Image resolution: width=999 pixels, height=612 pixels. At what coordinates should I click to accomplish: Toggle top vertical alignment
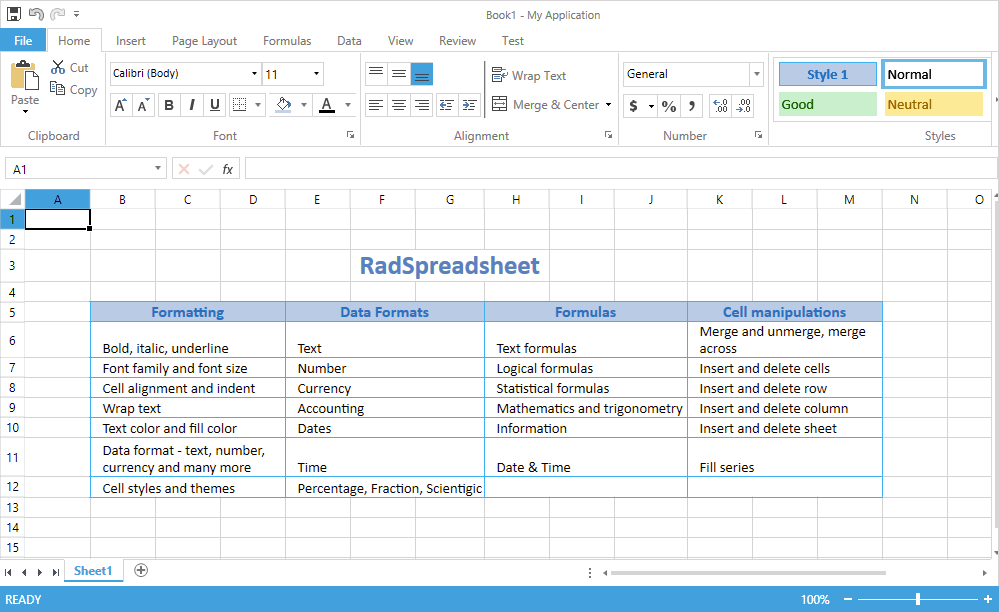tap(375, 74)
